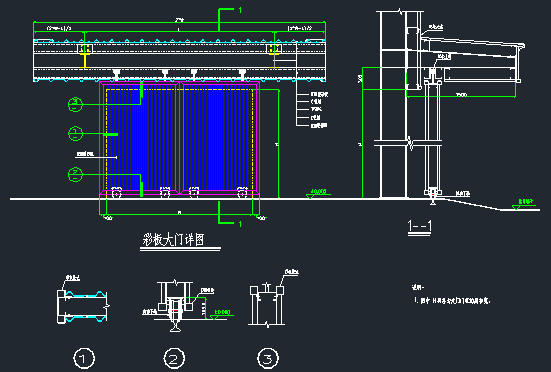Click the 彩板大门详图 drawing title

(173, 240)
